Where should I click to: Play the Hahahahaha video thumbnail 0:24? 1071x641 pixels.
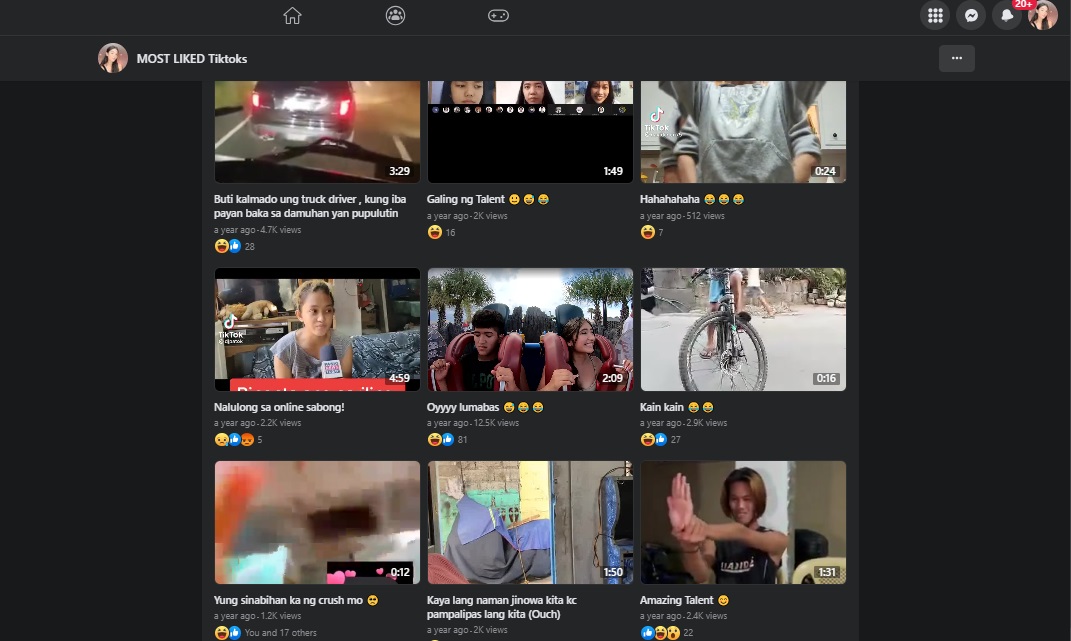[743, 131]
